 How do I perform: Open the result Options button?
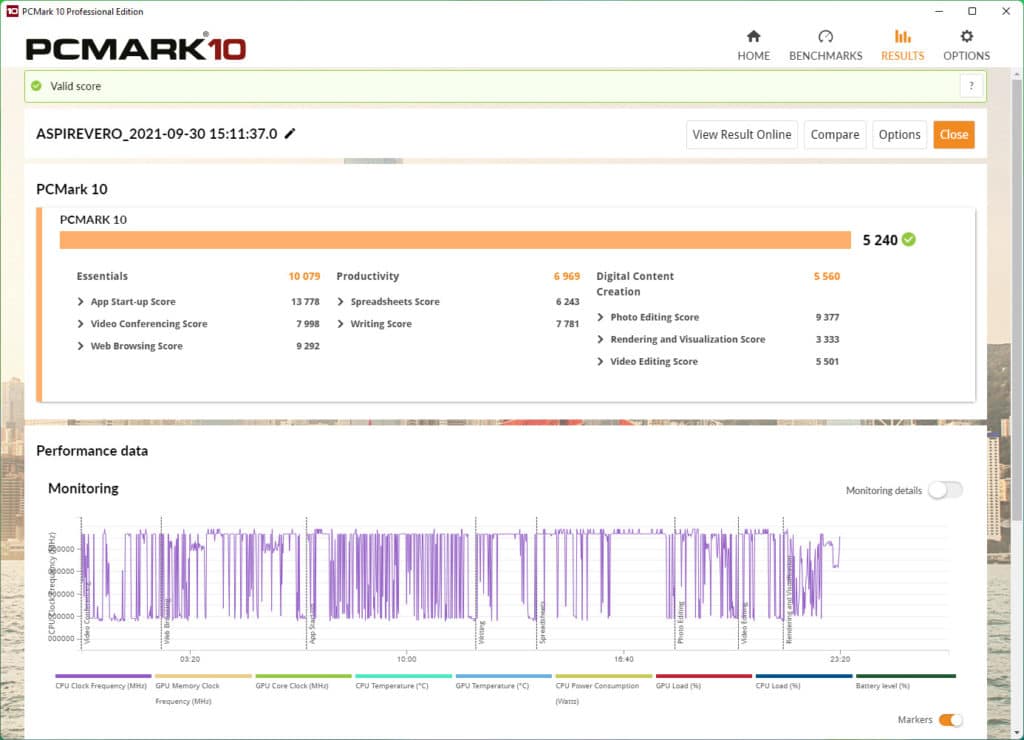pos(899,135)
